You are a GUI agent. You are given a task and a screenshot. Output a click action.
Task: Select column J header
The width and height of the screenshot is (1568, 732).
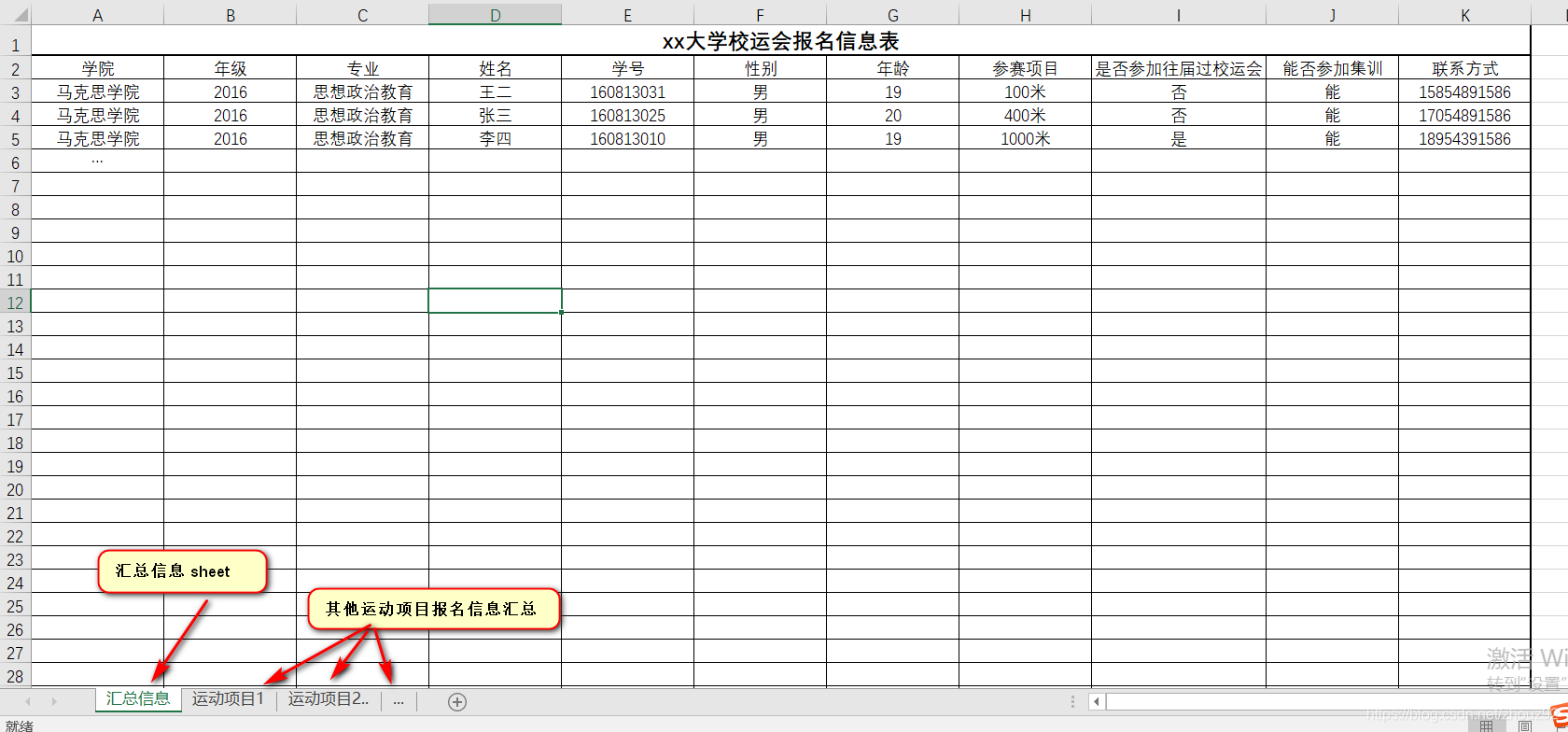click(x=1333, y=15)
